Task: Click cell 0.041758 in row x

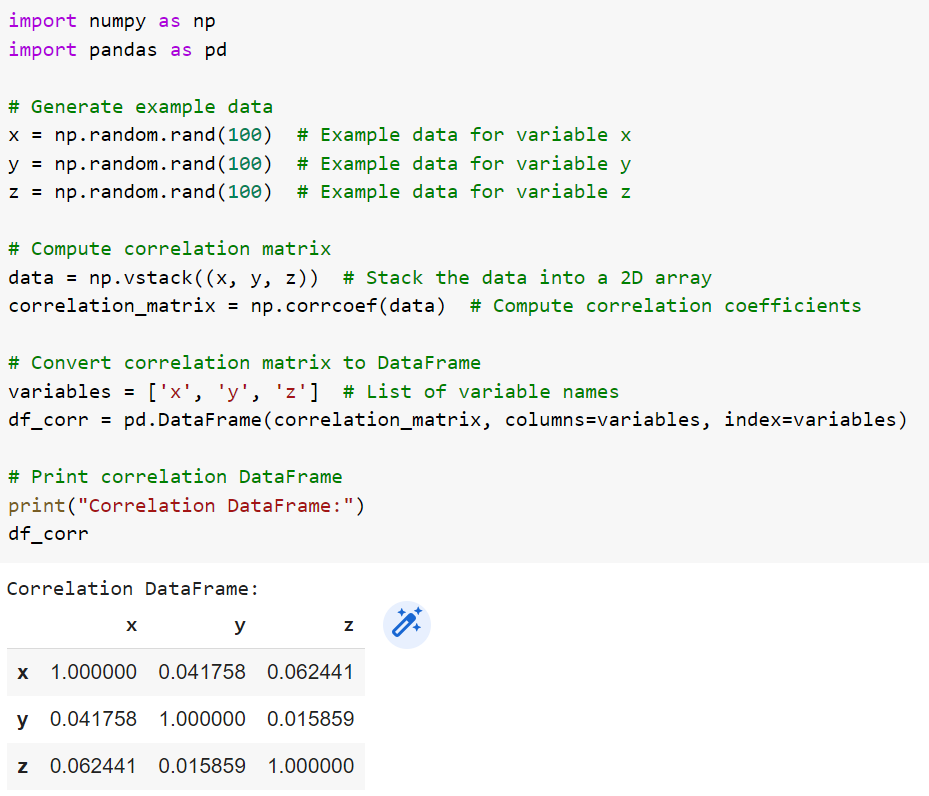Action: point(202,672)
